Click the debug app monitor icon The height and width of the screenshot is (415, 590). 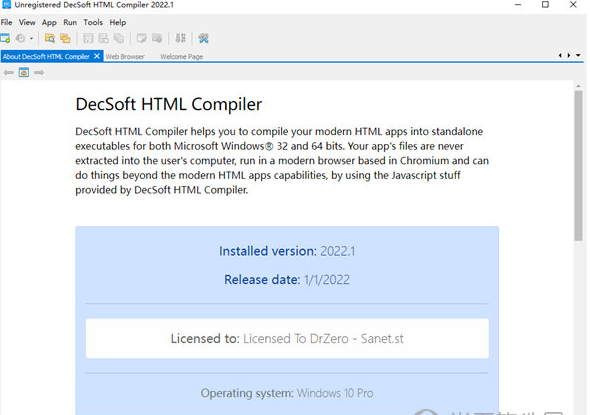[x=157, y=38]
